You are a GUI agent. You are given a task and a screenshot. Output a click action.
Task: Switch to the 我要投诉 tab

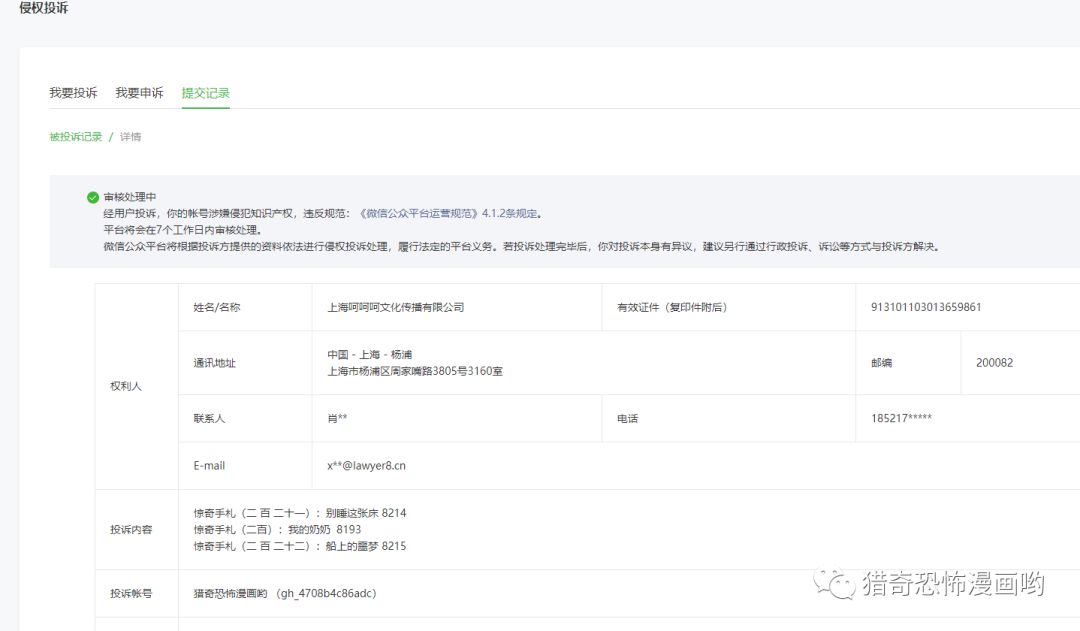(x=73, y=93)
